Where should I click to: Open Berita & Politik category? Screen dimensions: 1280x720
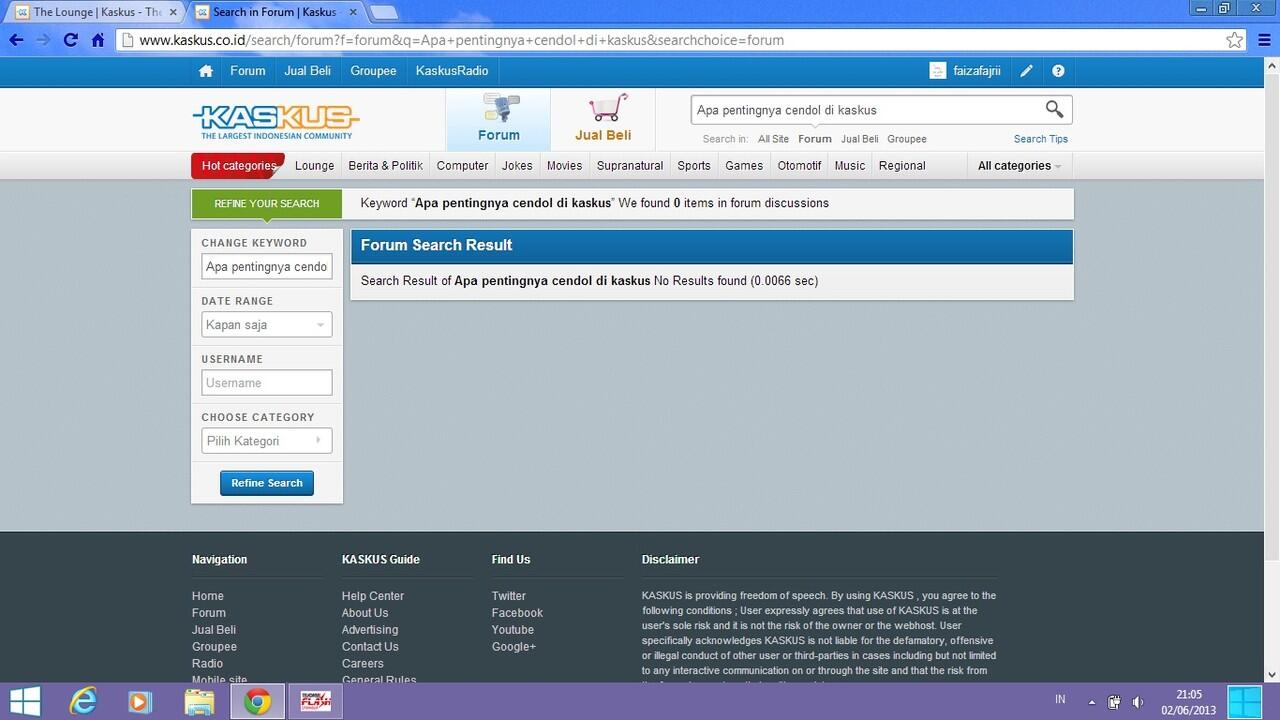tap(386, 166)
